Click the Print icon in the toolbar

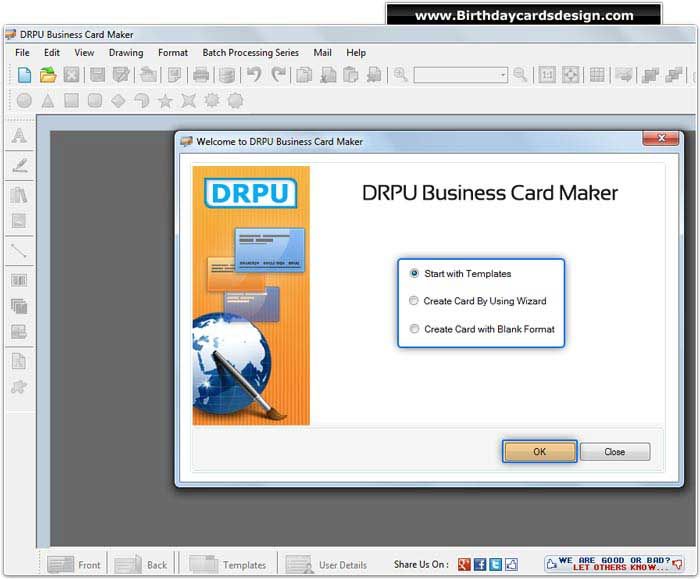201,75
